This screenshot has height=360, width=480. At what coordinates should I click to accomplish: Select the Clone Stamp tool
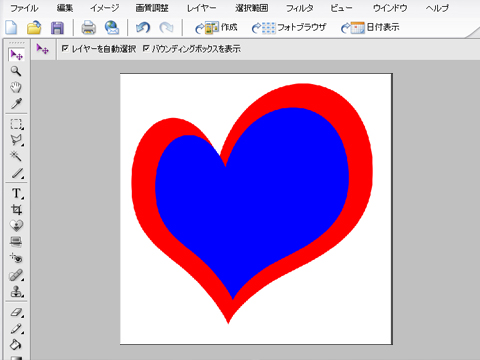(16, 292)
